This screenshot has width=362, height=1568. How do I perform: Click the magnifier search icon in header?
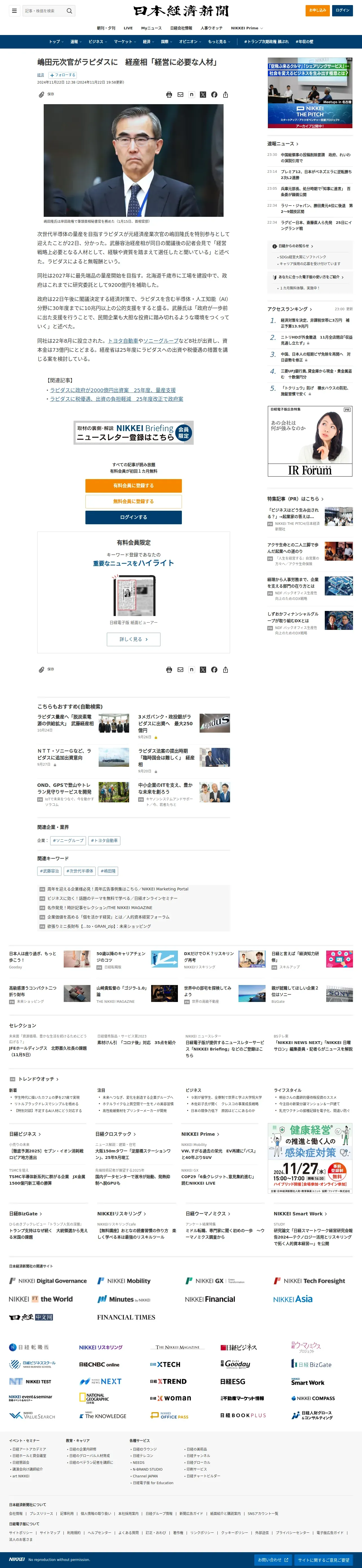(69, 10)
